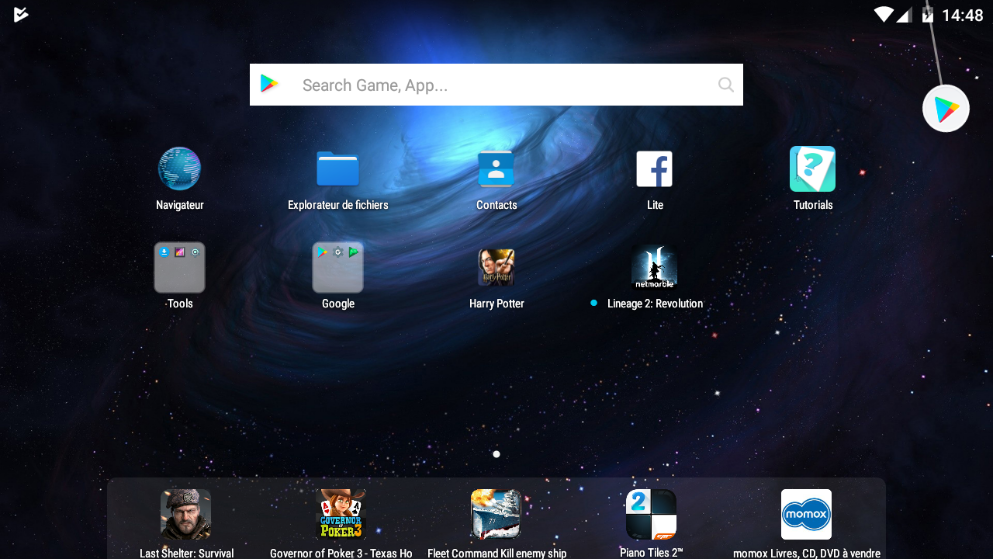Image resolution: width=993 pixels, height=559 pixels.
Task: Open Fleet Command Kill enemy ship
Action: pos(496,515)
